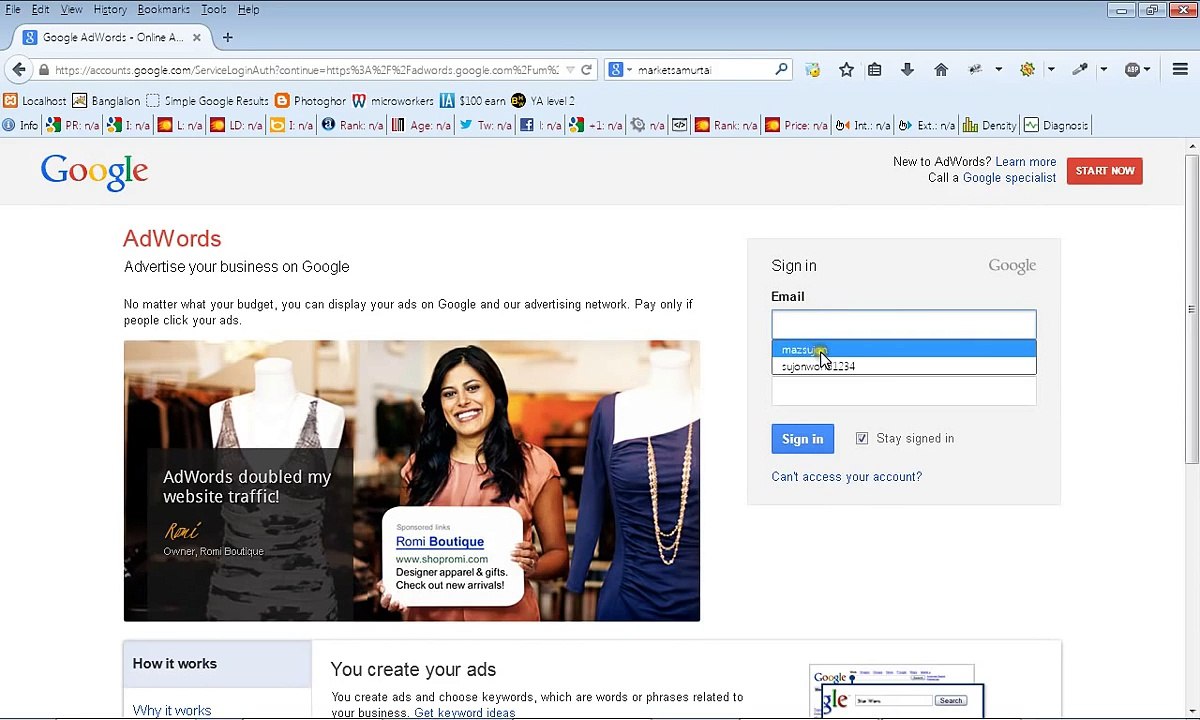1200x720 pixels.
Task: Open the View menu
Action: (x=71, y=9)
